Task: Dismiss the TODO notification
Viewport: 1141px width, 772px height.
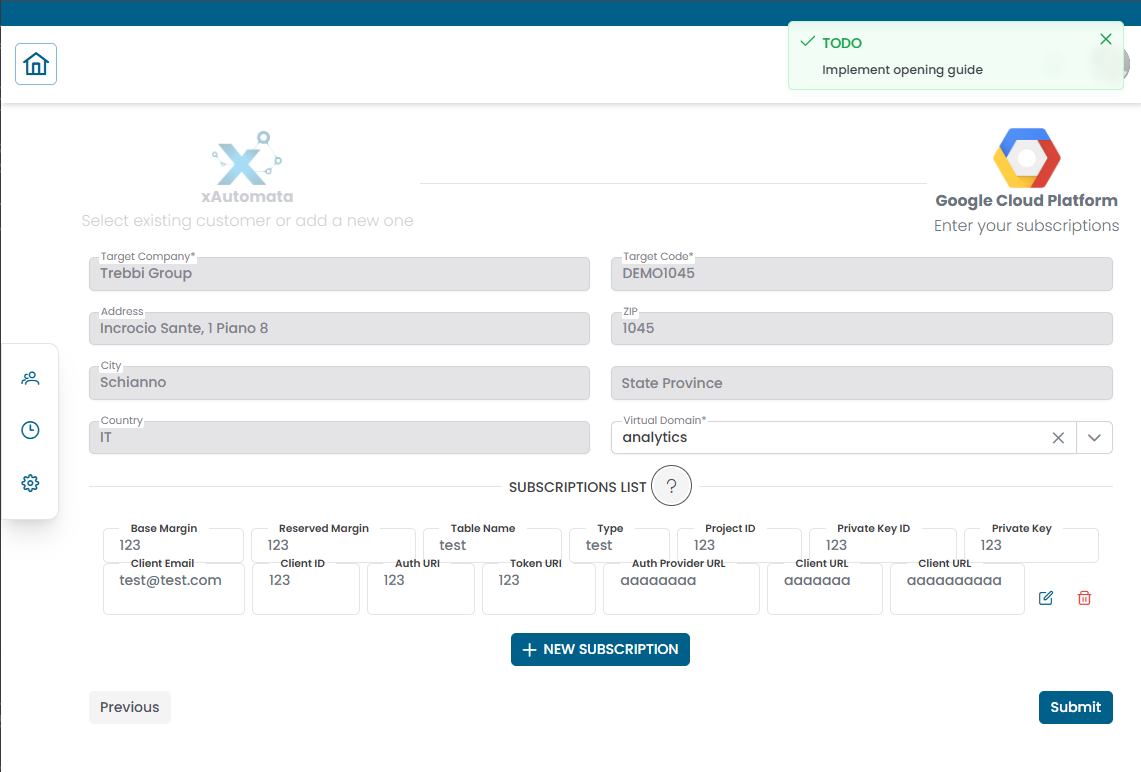Action: (1105, 39)
